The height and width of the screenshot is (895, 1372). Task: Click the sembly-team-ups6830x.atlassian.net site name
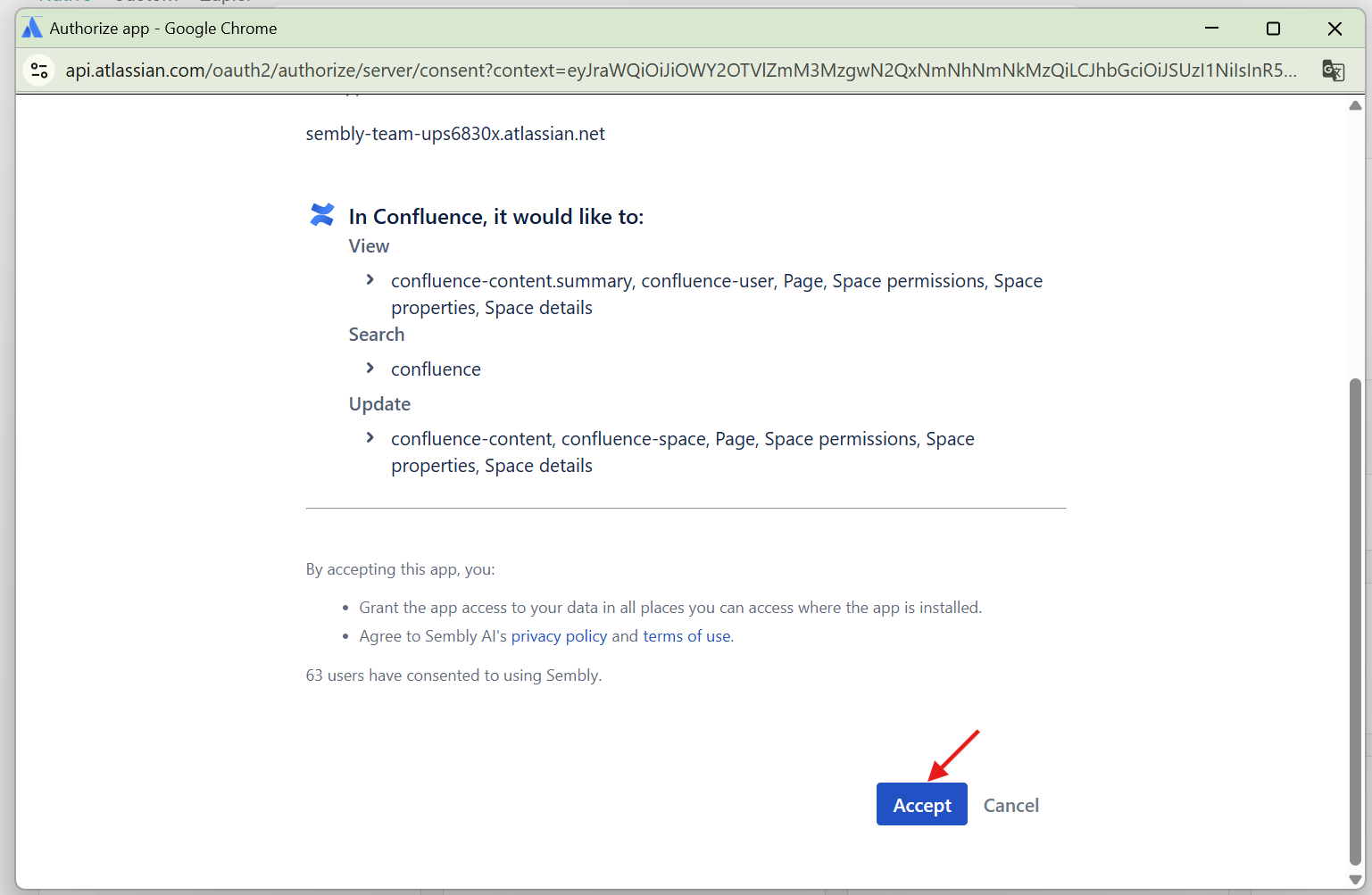coord(455,134)
